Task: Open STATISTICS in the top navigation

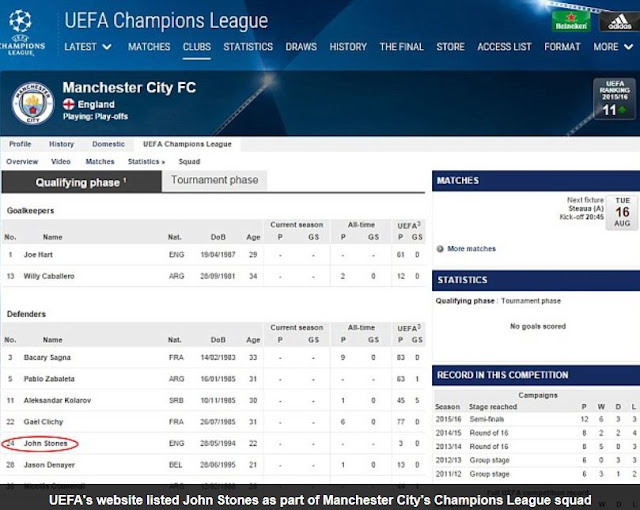Action: [248, 47]
